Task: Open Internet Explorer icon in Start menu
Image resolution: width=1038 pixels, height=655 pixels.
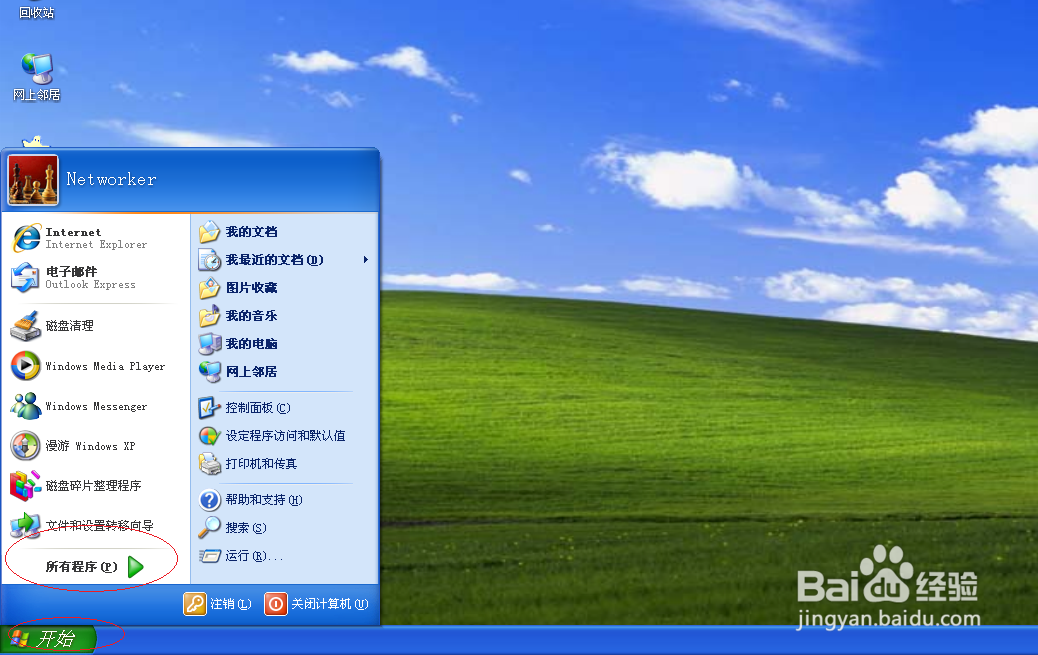Action: click(26, 238)
